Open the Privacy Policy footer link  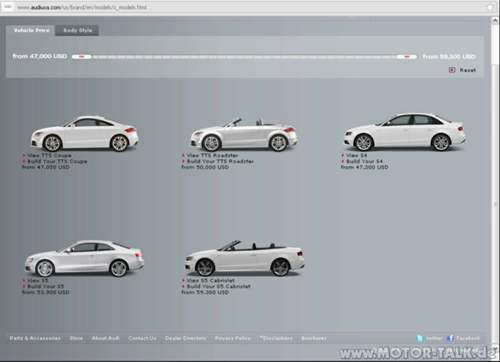click(x=232, y=338)
